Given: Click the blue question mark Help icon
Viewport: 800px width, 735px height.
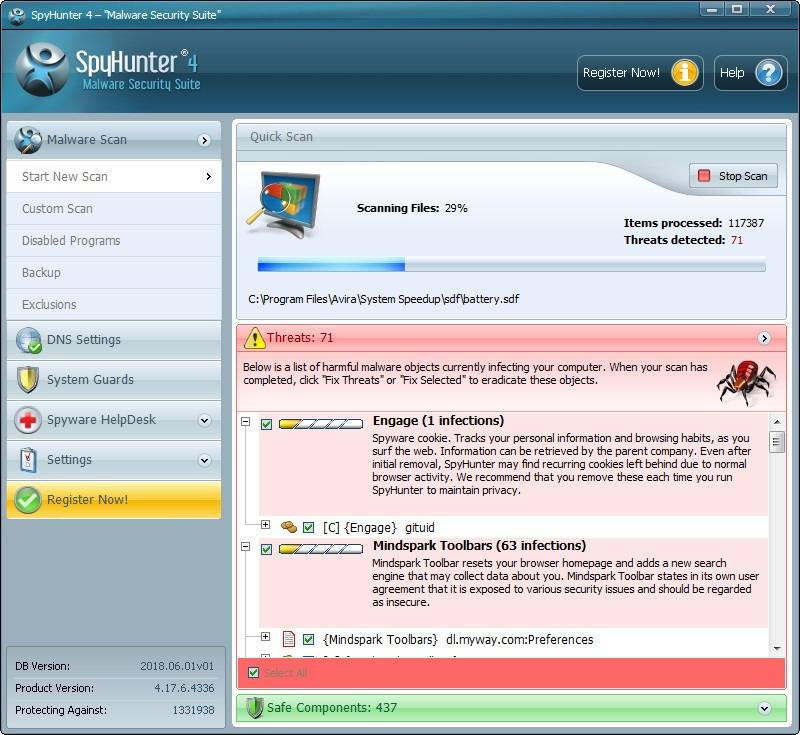Looking at the screenshot, I should [x=768, y=72].
